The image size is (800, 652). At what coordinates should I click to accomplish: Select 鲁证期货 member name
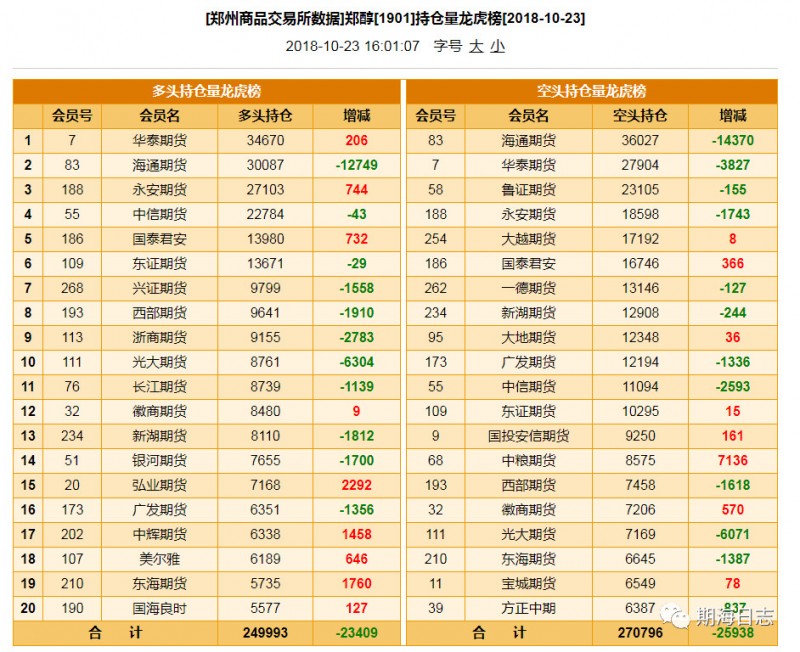(528, 190)
